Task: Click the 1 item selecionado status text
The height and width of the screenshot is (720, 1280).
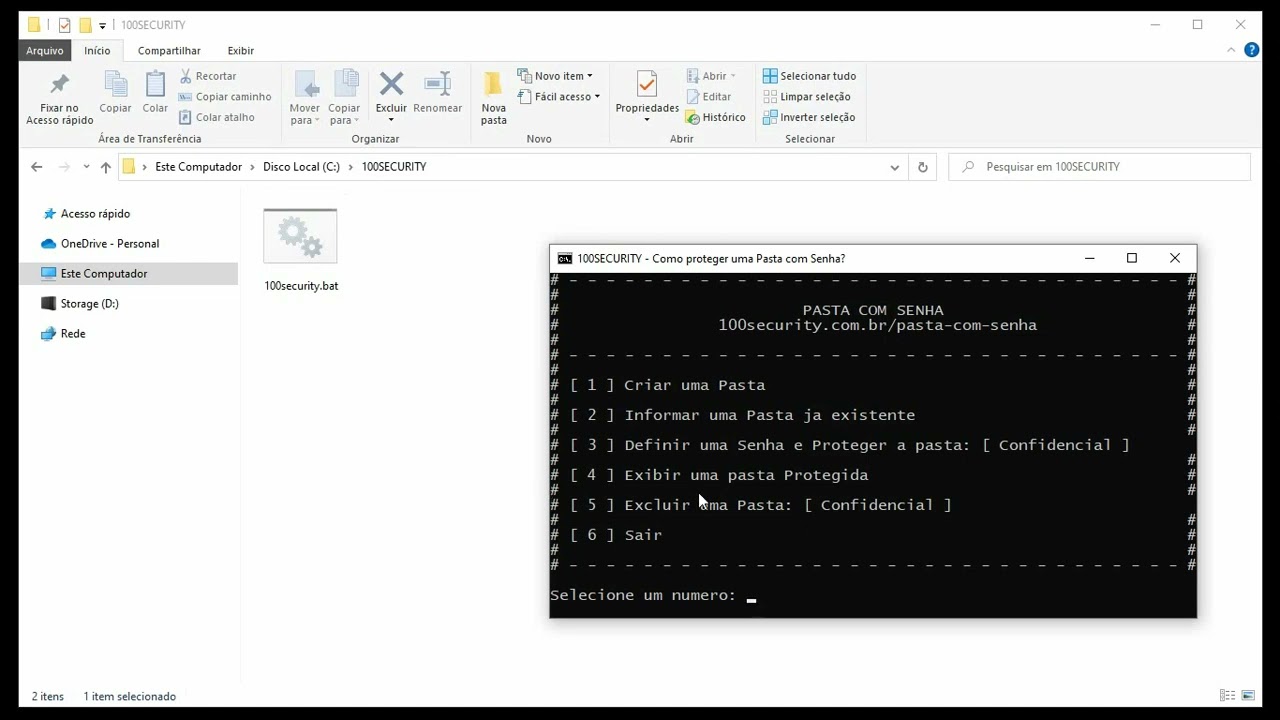Action: click(x=130, y=696)
